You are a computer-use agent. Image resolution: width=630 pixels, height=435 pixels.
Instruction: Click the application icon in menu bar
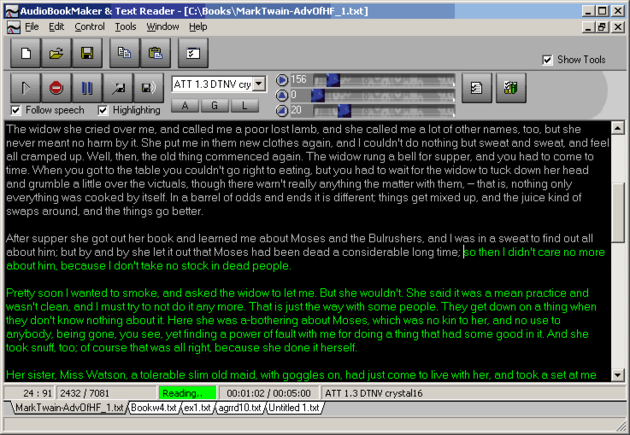tap(14, 27)
